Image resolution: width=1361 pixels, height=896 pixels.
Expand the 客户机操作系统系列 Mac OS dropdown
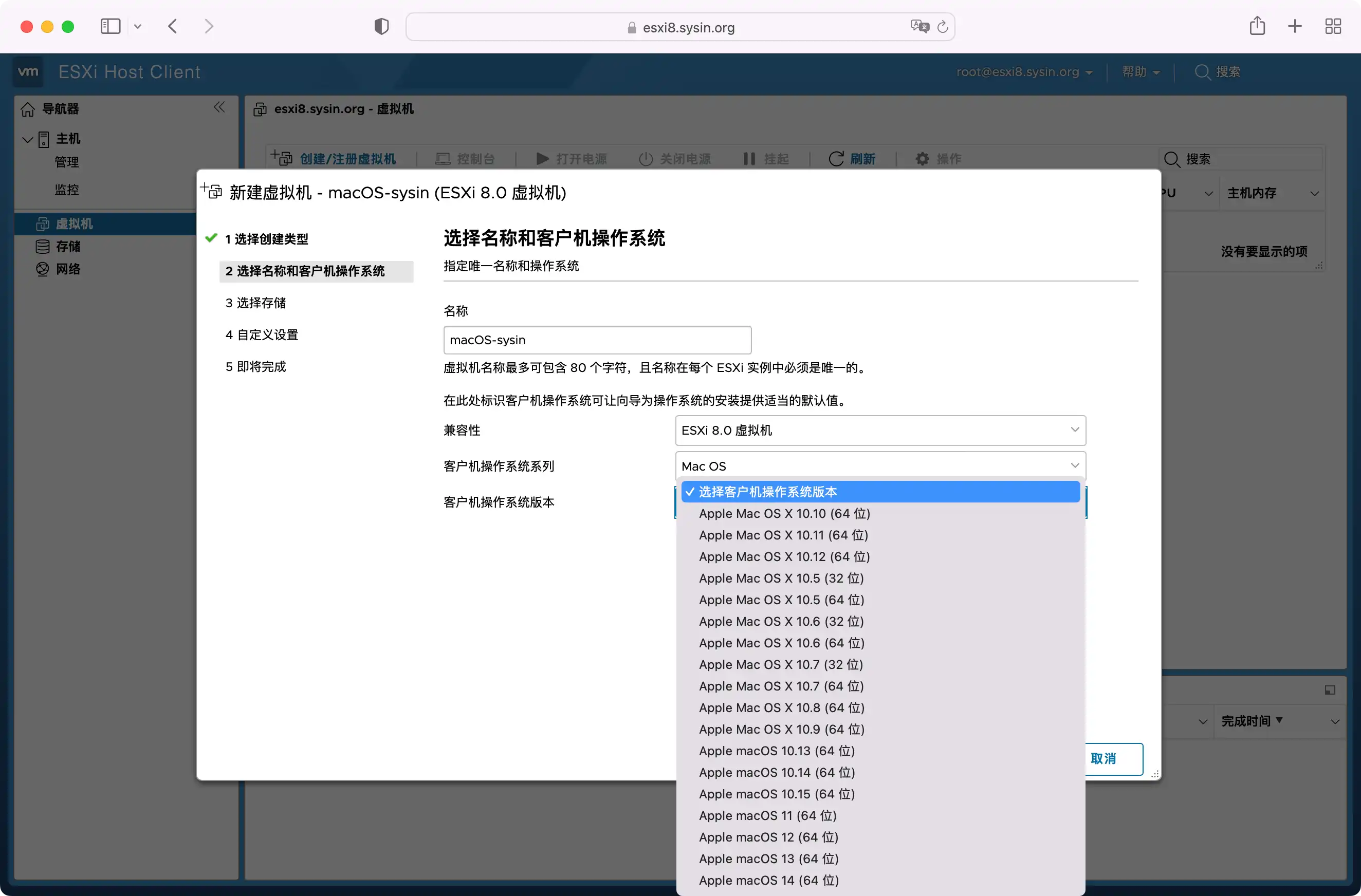(x=880, y=466)
